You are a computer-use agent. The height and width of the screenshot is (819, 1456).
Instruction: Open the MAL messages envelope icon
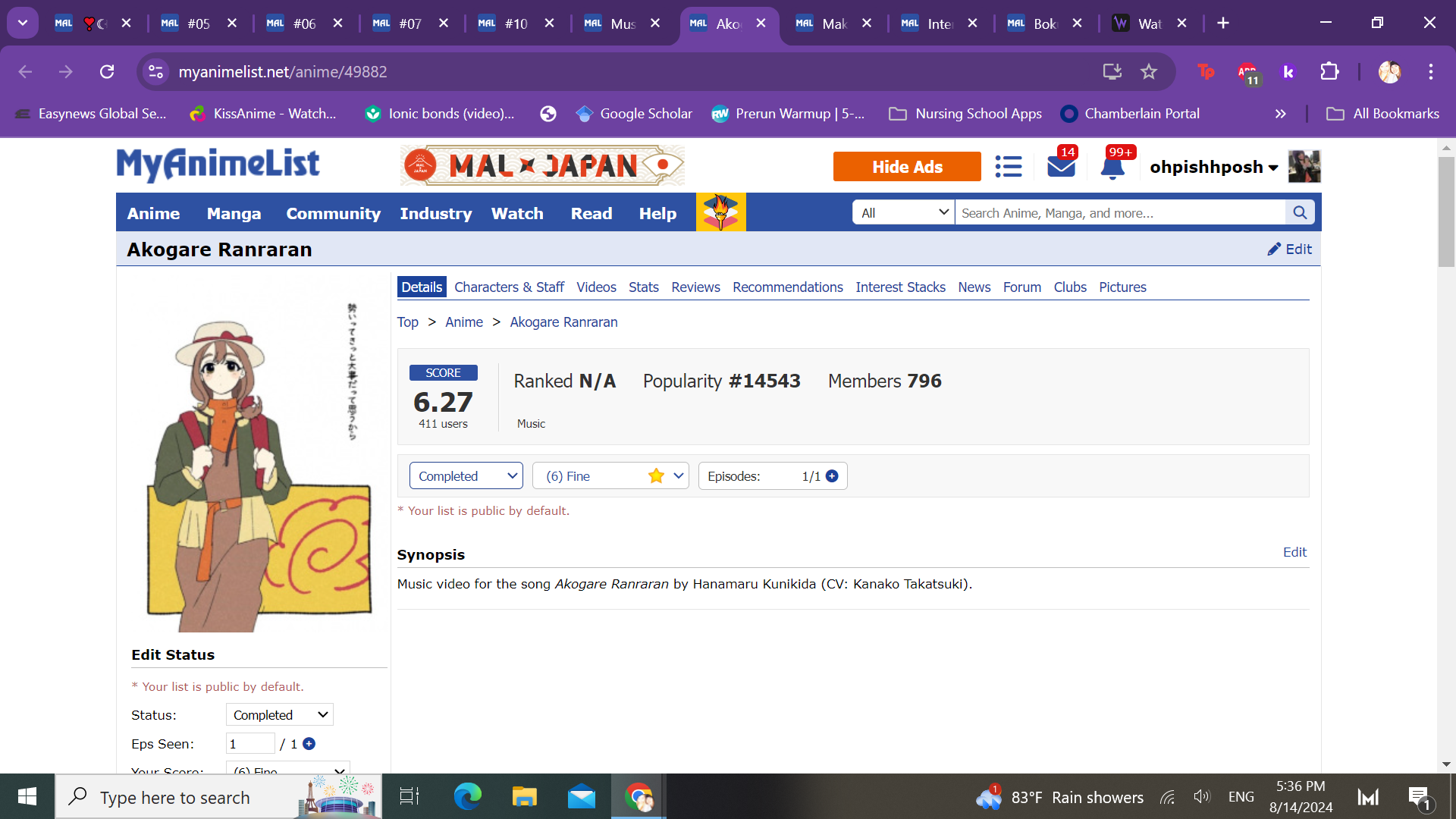pos(1061,166)
